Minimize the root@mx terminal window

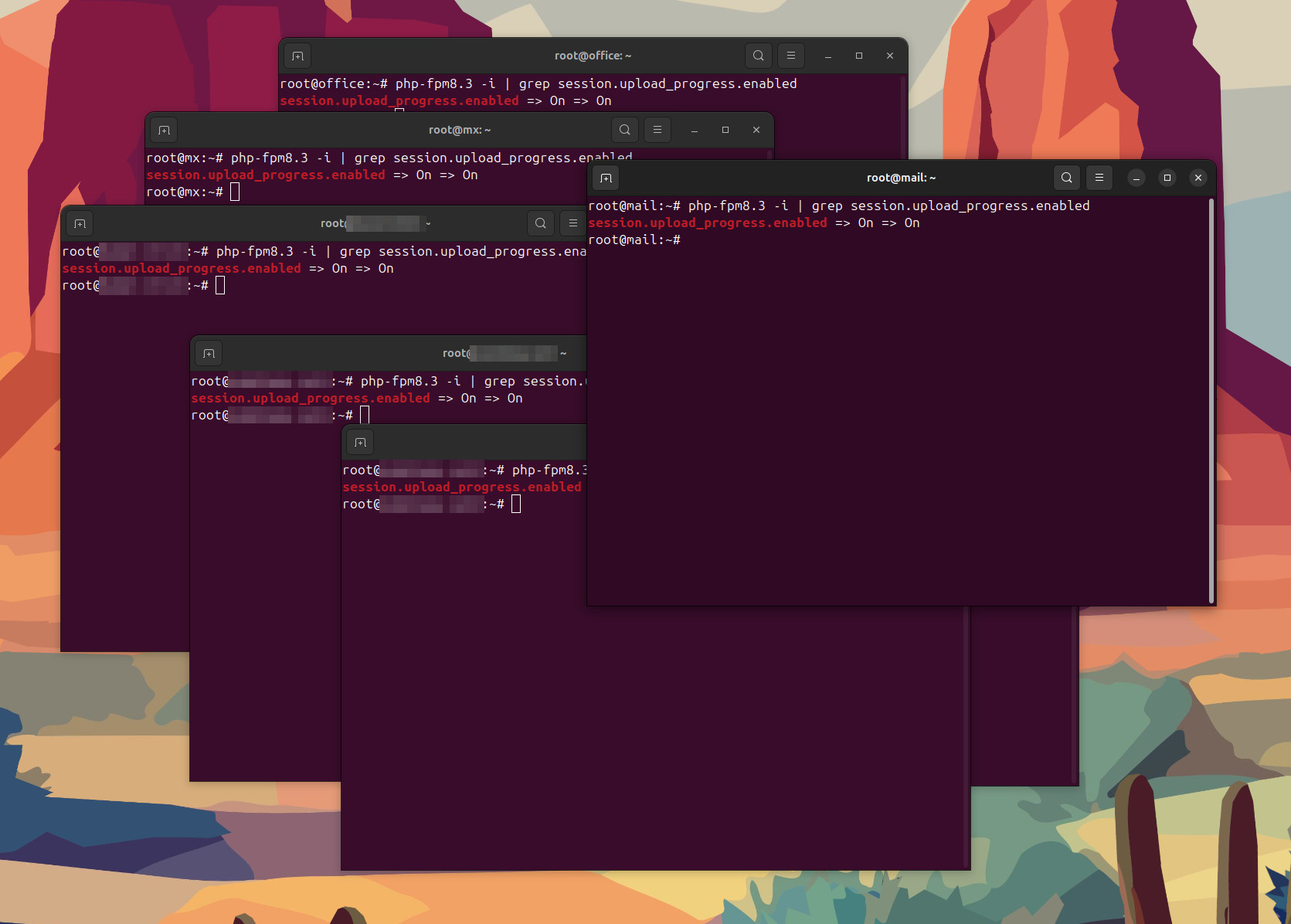click(x=695, y=130)
